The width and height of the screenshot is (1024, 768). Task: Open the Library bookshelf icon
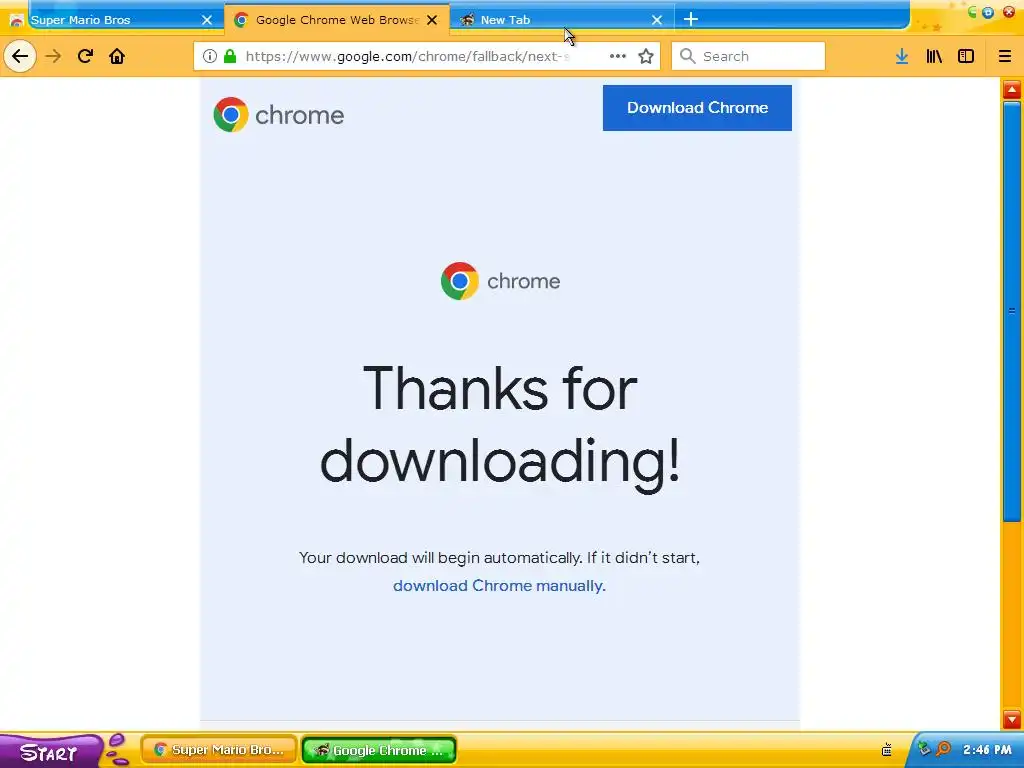934,56
